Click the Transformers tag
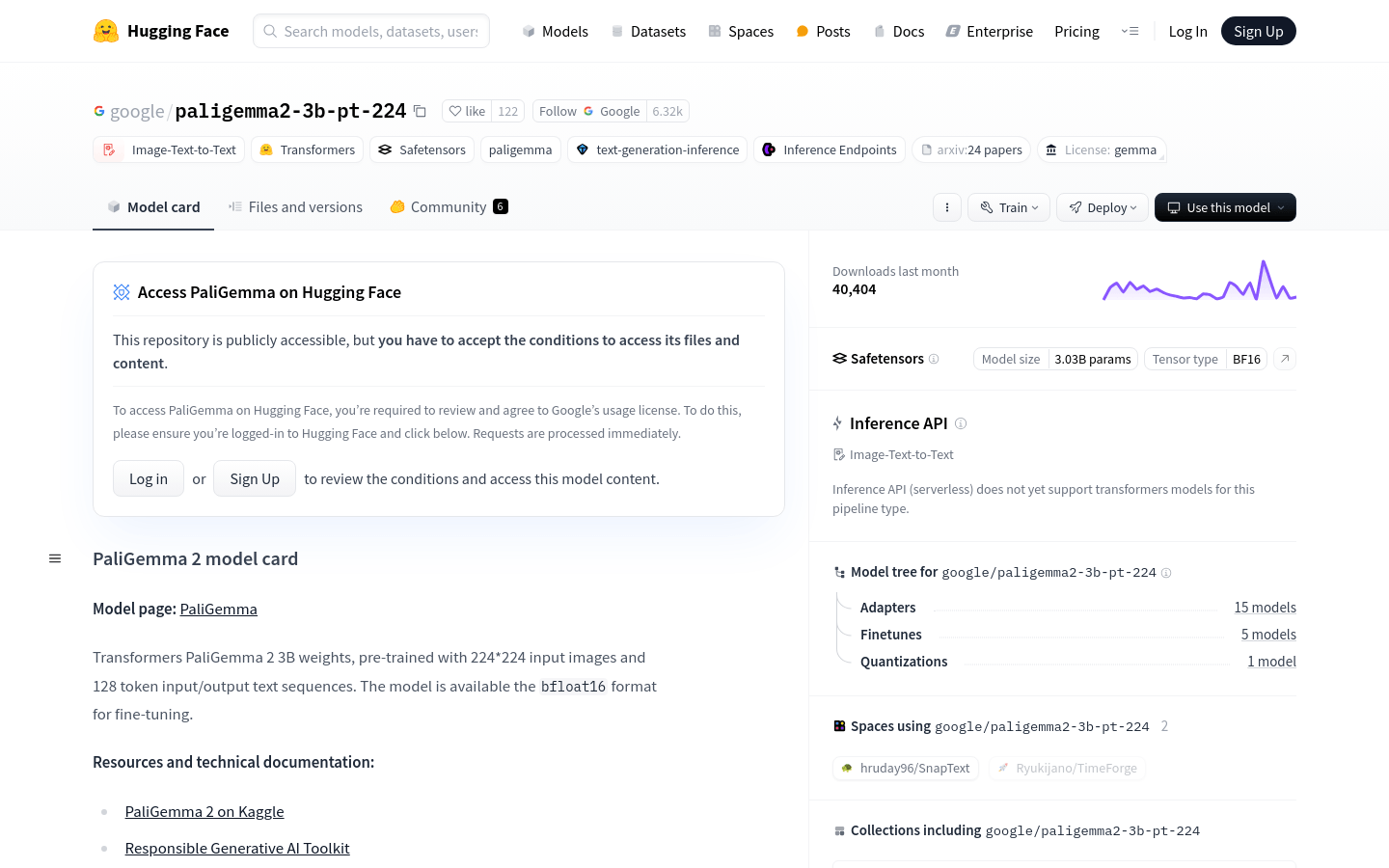Screen dimensions: 1389x868 pyautogui.click(x=308, y=149)
